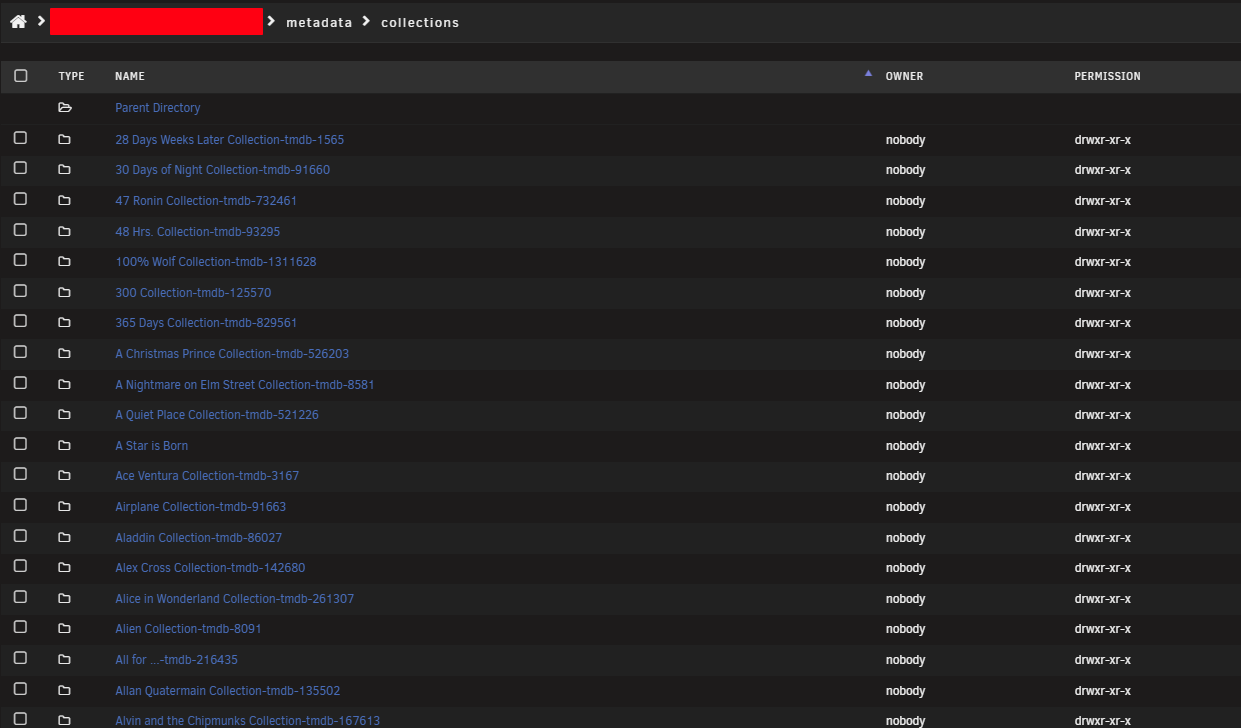Sort by the PERMISSION column header
1241x728 pixels.
1107,76
